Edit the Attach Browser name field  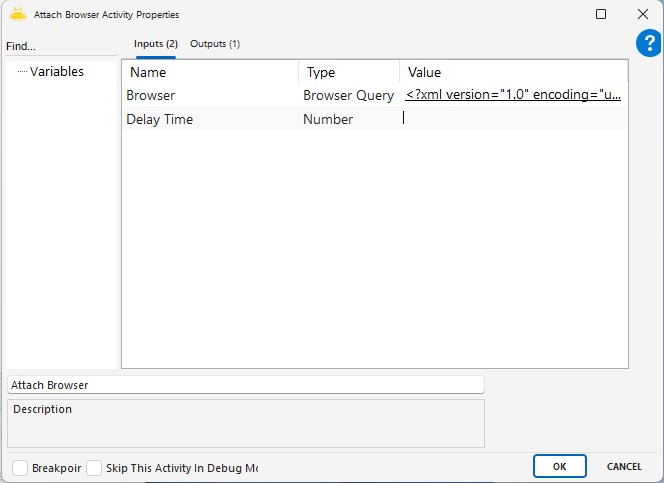tap(245, 385)
